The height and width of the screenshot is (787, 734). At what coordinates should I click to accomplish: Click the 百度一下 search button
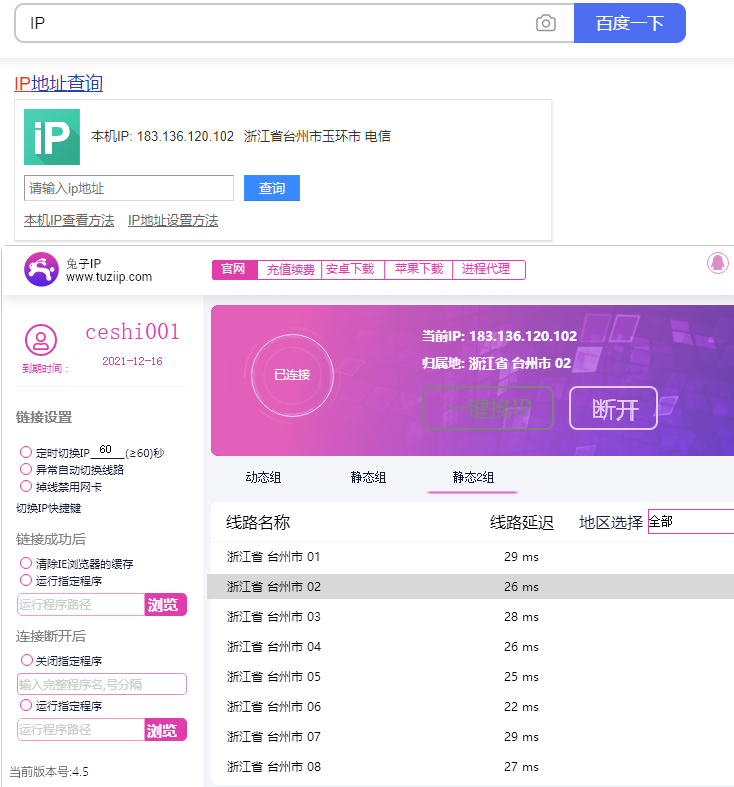pyautogui.click(x=630, y=23)
